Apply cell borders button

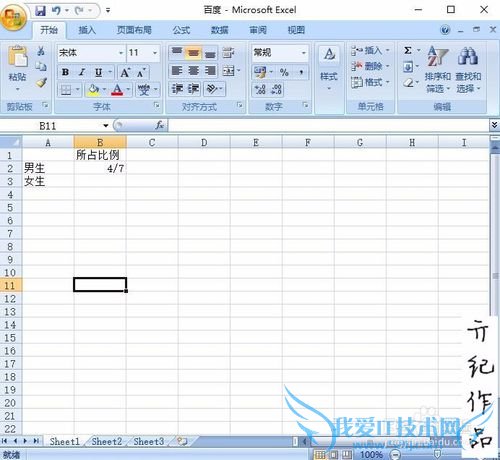pyautogui.click(x=66, y=90)
